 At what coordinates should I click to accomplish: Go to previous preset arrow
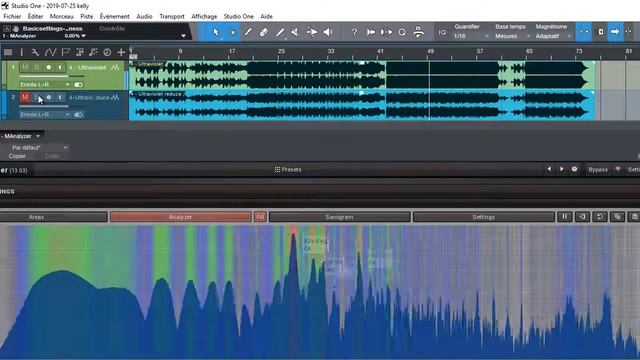pyautogui.click(x=549, y=169)
